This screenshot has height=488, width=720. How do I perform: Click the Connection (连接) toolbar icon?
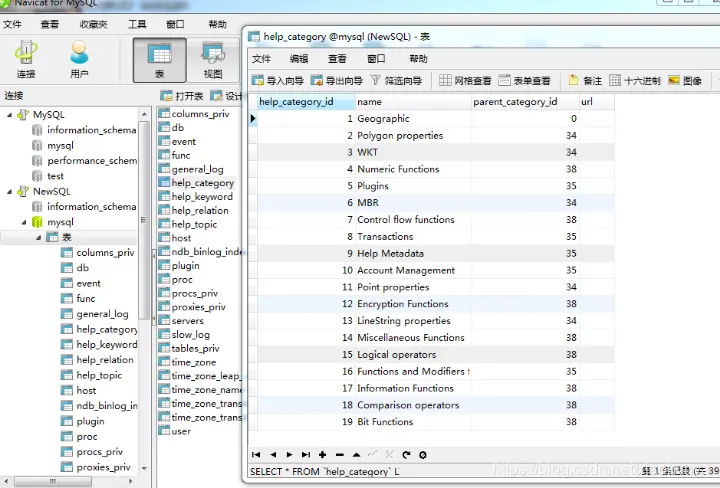click(x=26, y=59)
